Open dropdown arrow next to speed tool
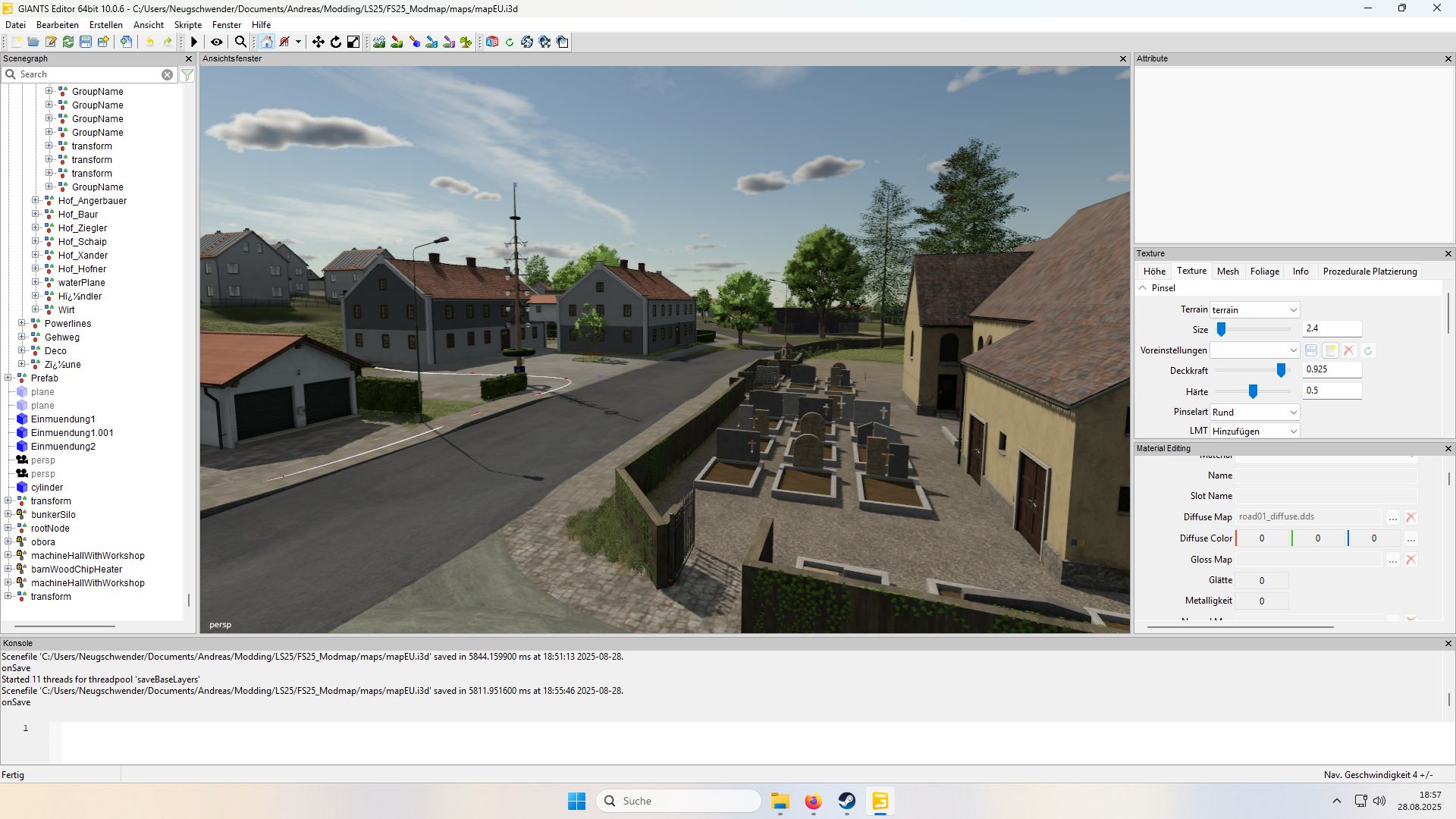 [x=298, y=42]
